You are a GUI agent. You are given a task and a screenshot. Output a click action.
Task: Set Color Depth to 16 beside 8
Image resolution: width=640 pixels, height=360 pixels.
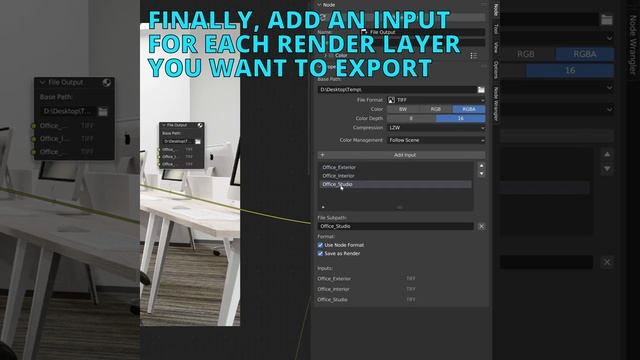coord(461,118)
